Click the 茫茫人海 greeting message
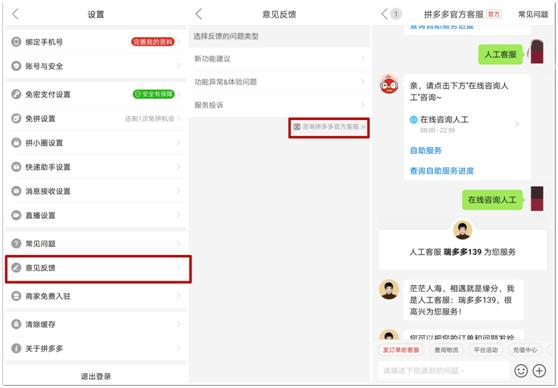558x388 pixels. tap(464, 299)
